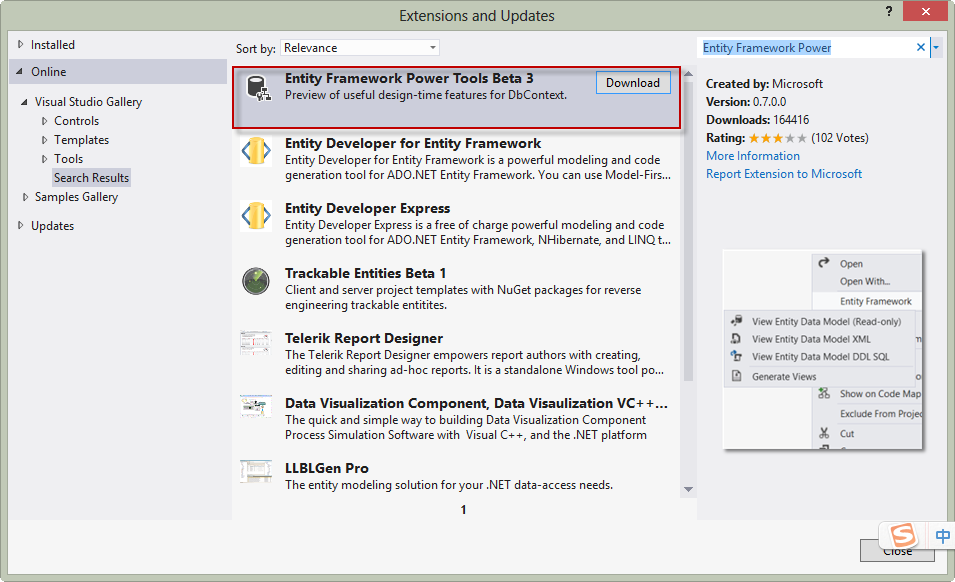Select the LLBLGen Pro title
955x582 pixels.
[x=326, y=468]
